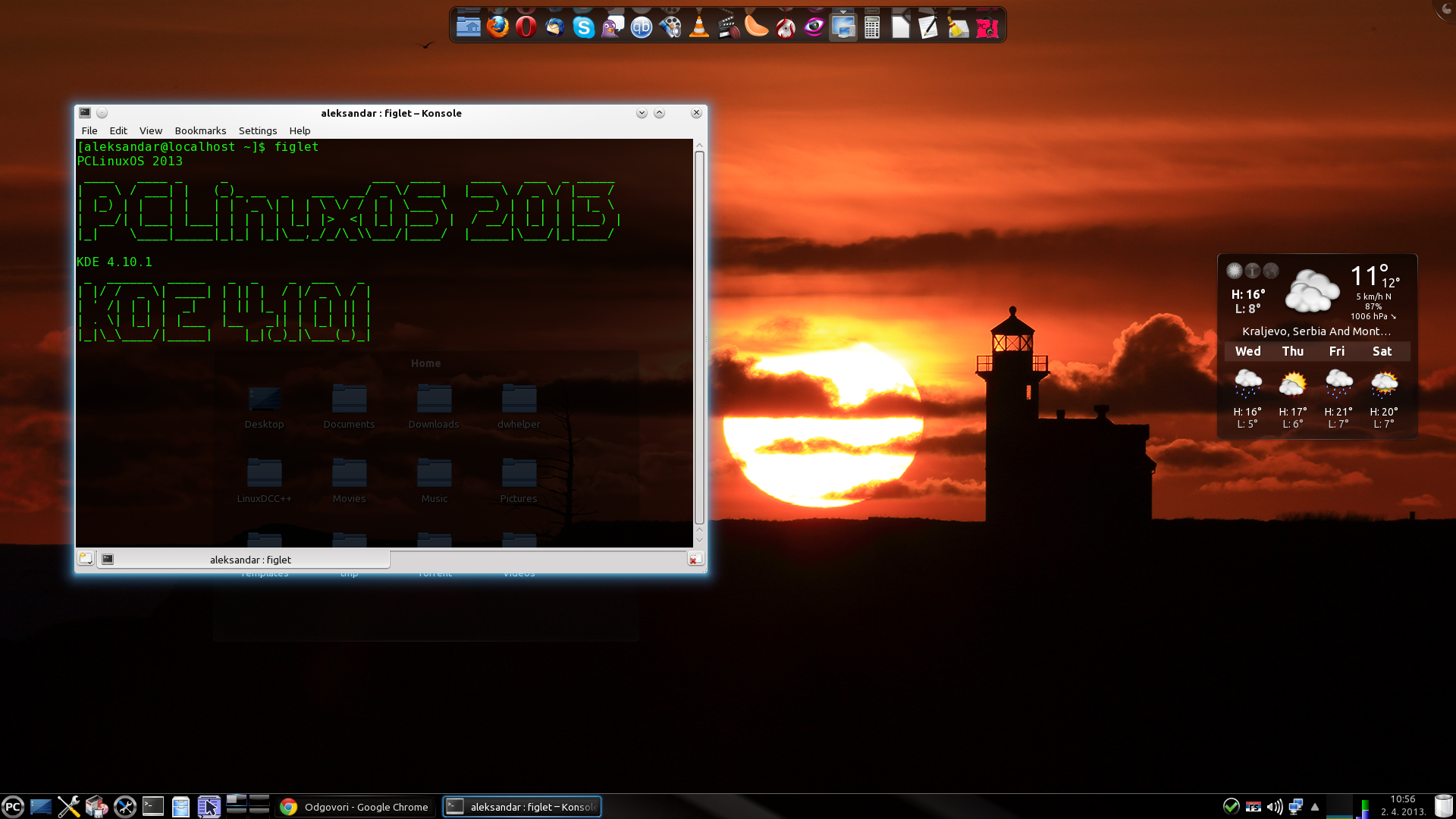
Task: Close current Konsole tab with red X
Action: click(695, 559)
